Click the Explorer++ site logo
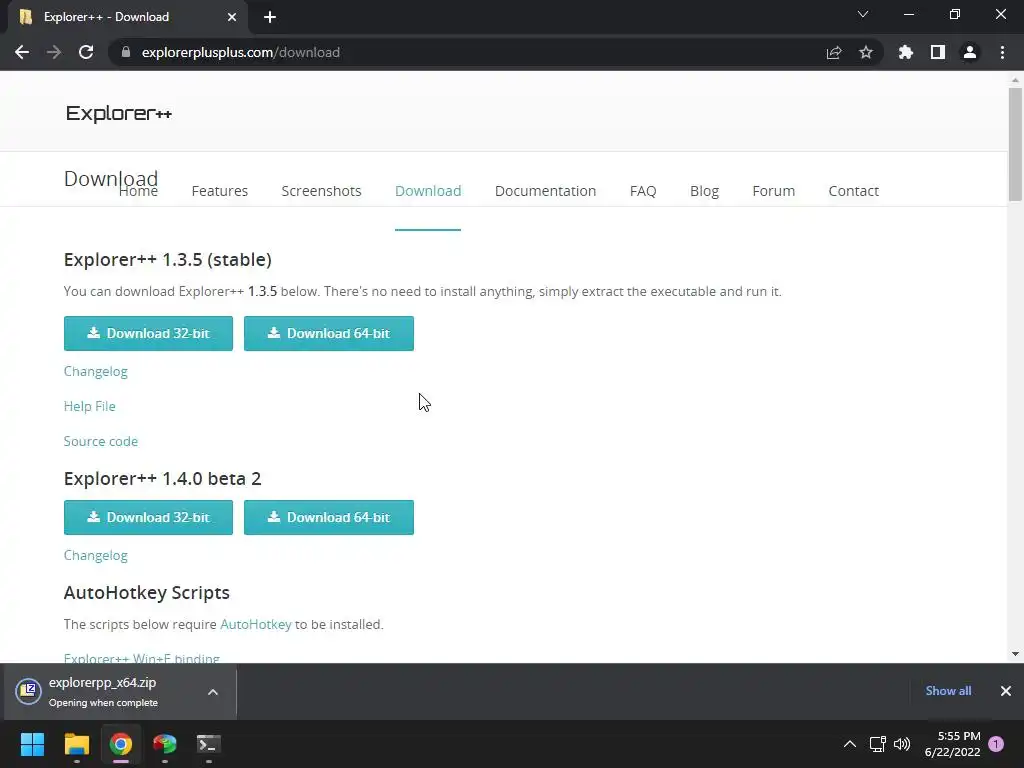Image resolution: width=1024 pixels, height=768 pixels. pos(119,113)
